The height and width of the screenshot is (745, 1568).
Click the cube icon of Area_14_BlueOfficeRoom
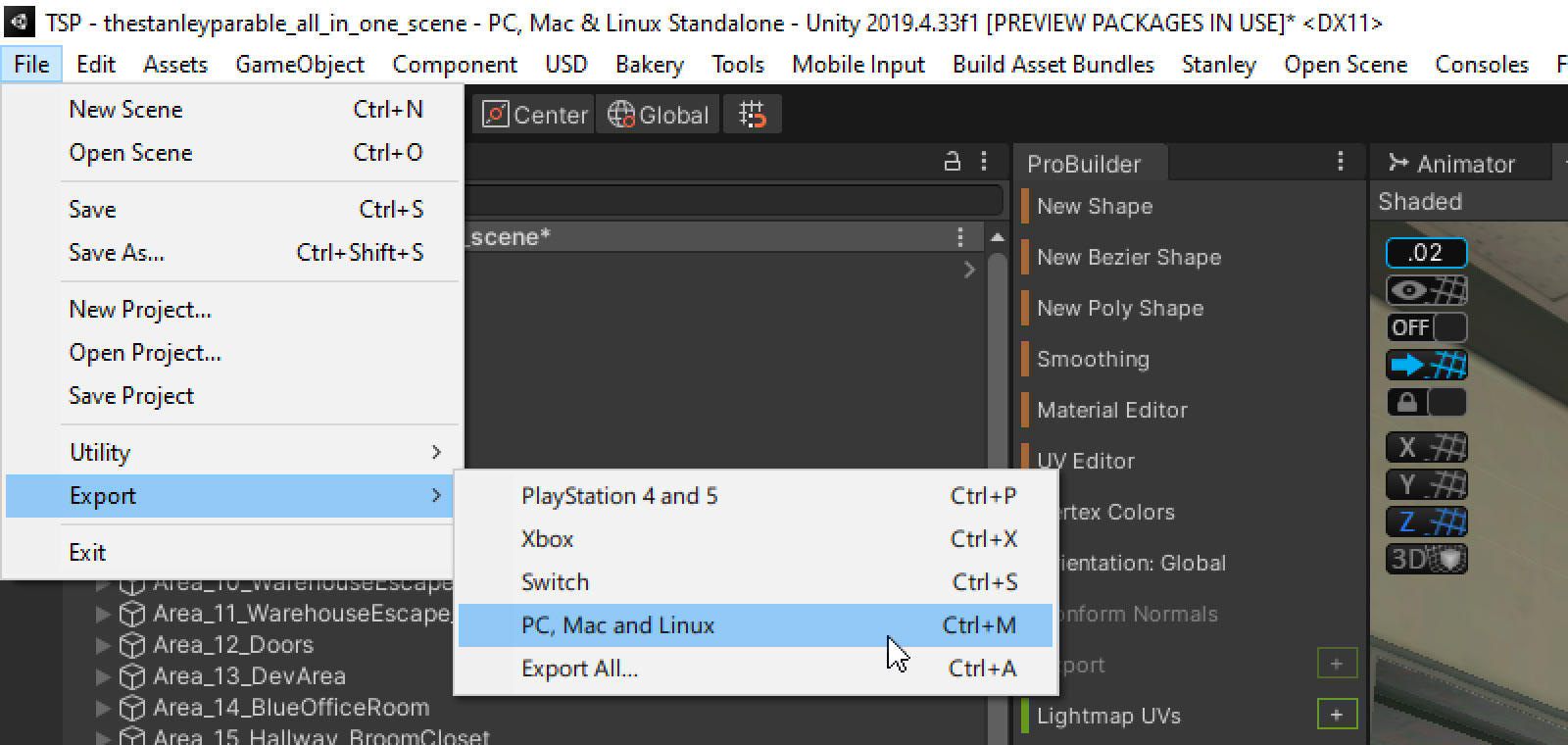[x=132, y=707]
